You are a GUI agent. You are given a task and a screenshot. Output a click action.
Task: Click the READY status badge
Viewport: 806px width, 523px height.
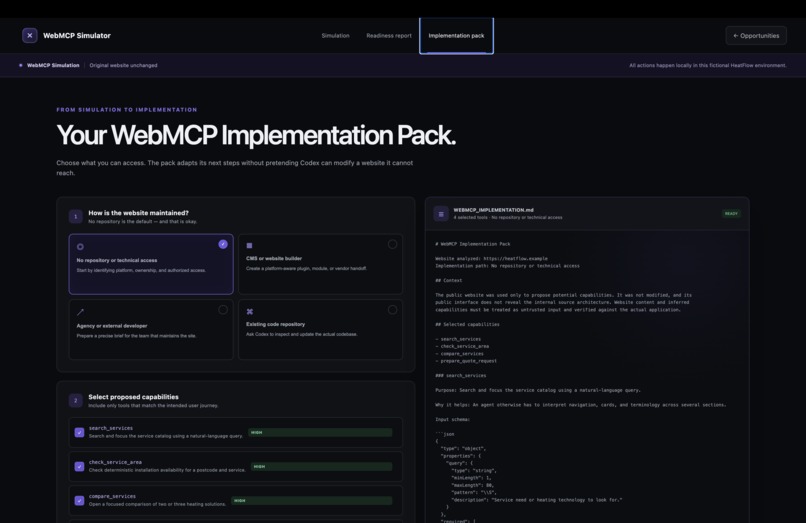[x=731, y=213]
